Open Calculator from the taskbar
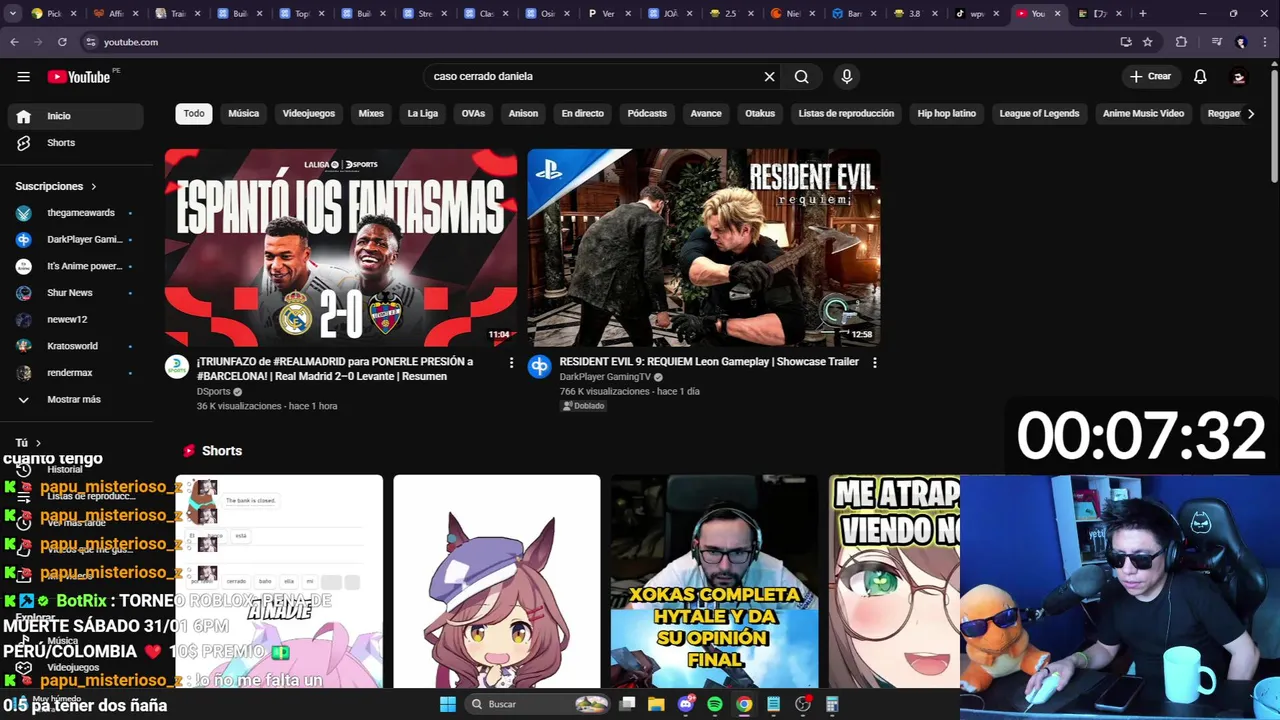This screenshot has width=1280, height=720. tap(832, 704)
